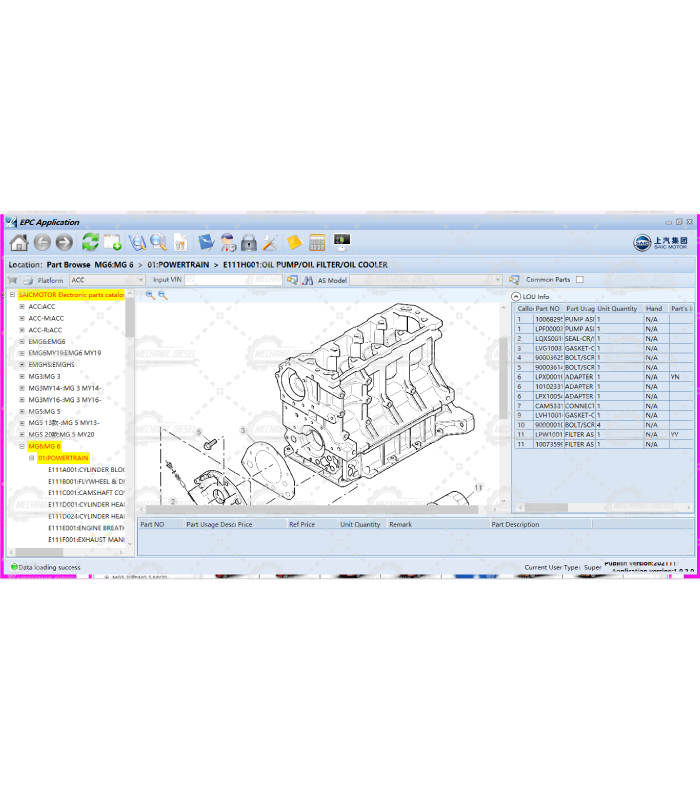The height and width of the screenshot is (800, 700).
Task: Collapse the LOU Info panel
Action: click(517, 296)
